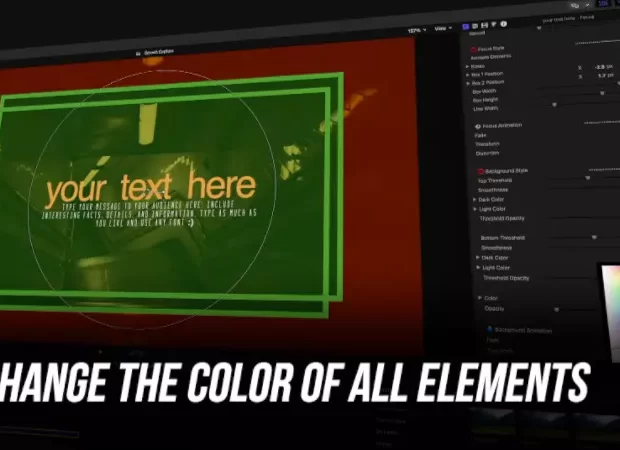Screen dimensions: 620x450
Task: Open the View dropdown in the viewer
Action: click(x=443, y=28)
